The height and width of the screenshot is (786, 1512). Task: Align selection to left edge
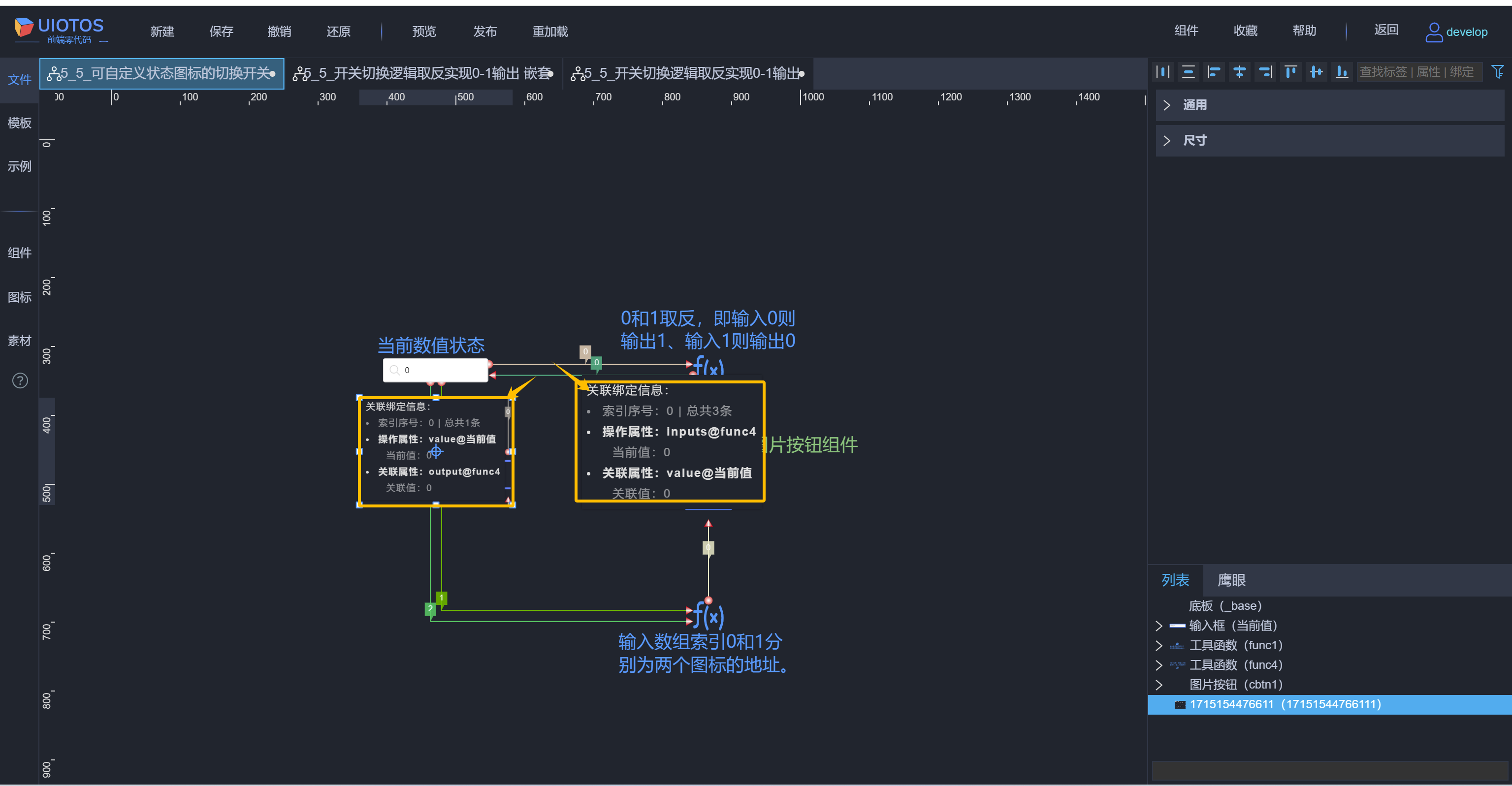pyautogui.click(x=1214, y=71)
